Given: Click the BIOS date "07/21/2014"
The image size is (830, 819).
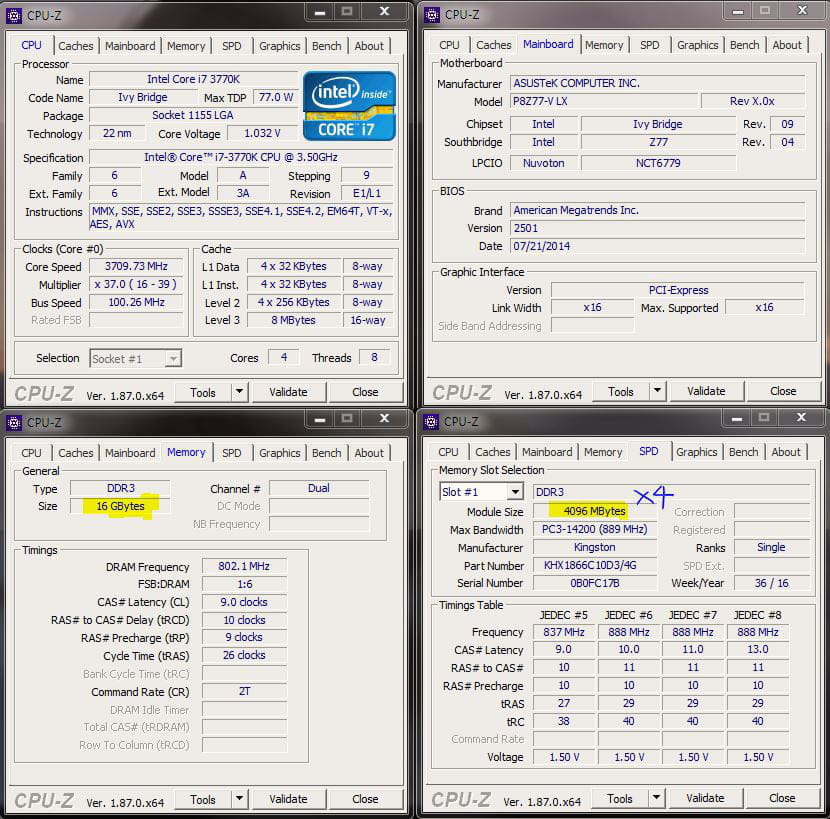Looking at the screenshot, I should [657, 246].
